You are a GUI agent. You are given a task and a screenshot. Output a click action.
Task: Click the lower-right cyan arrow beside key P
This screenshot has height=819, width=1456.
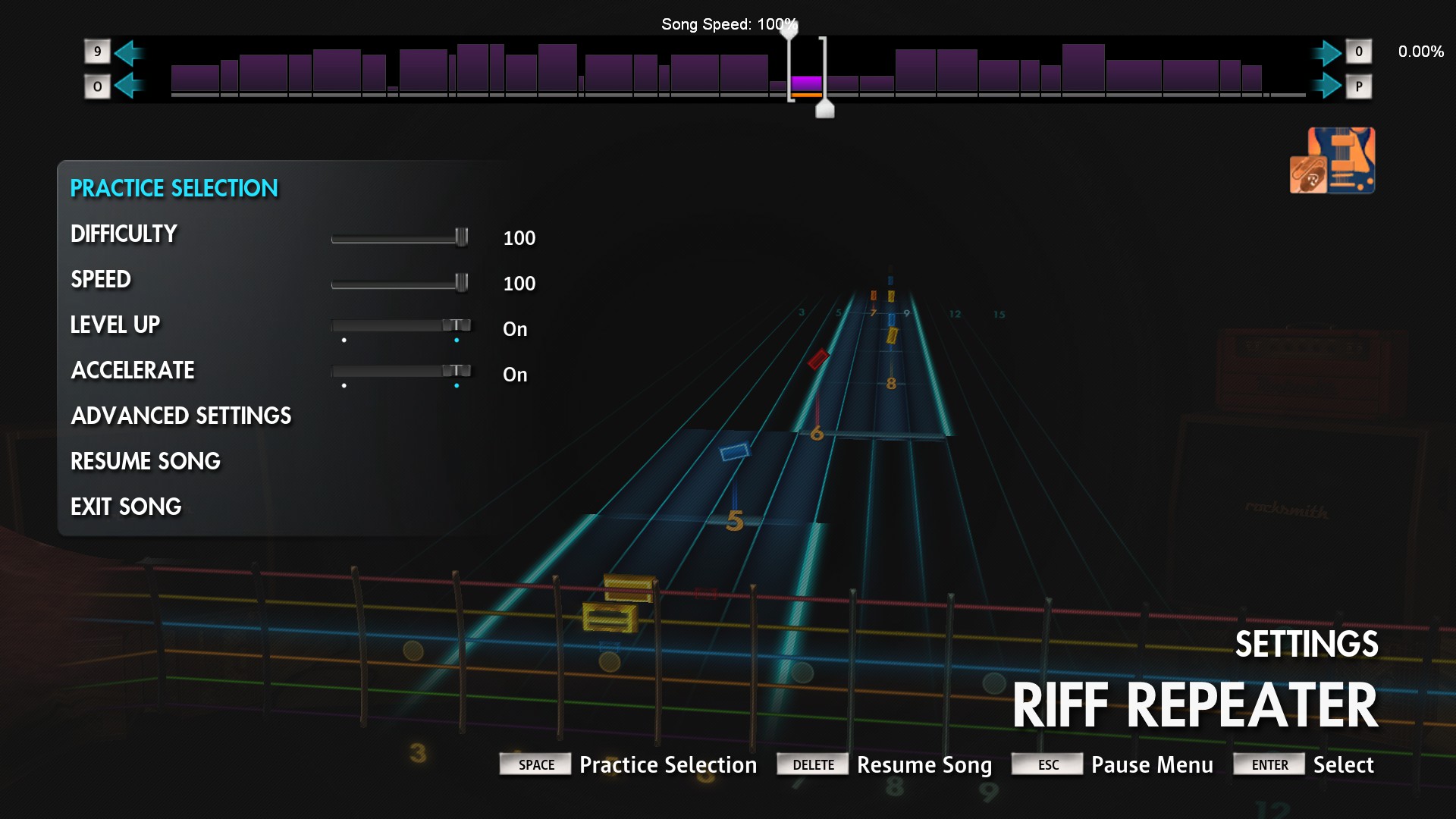1326,86
